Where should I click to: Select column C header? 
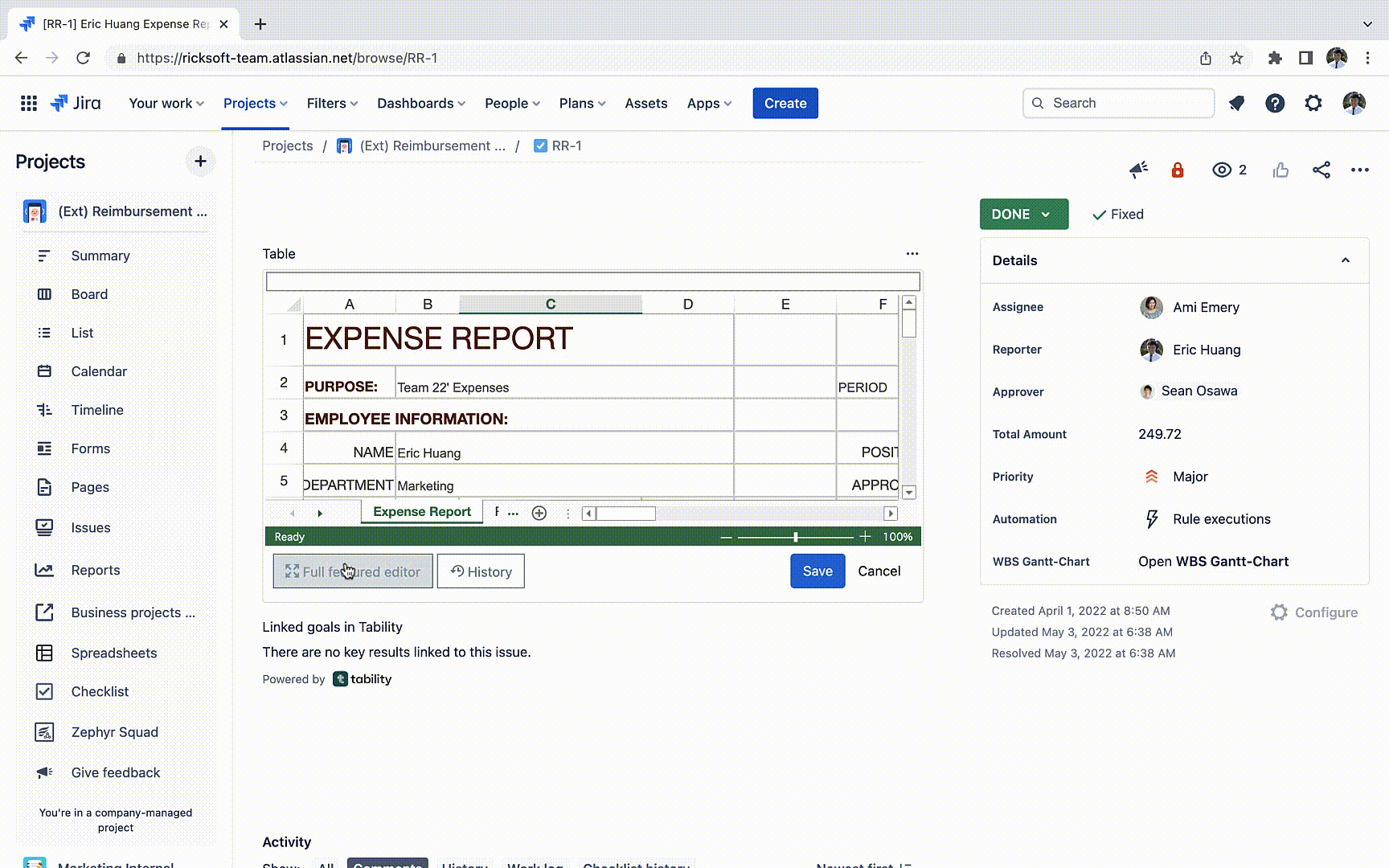pos(551,304)
